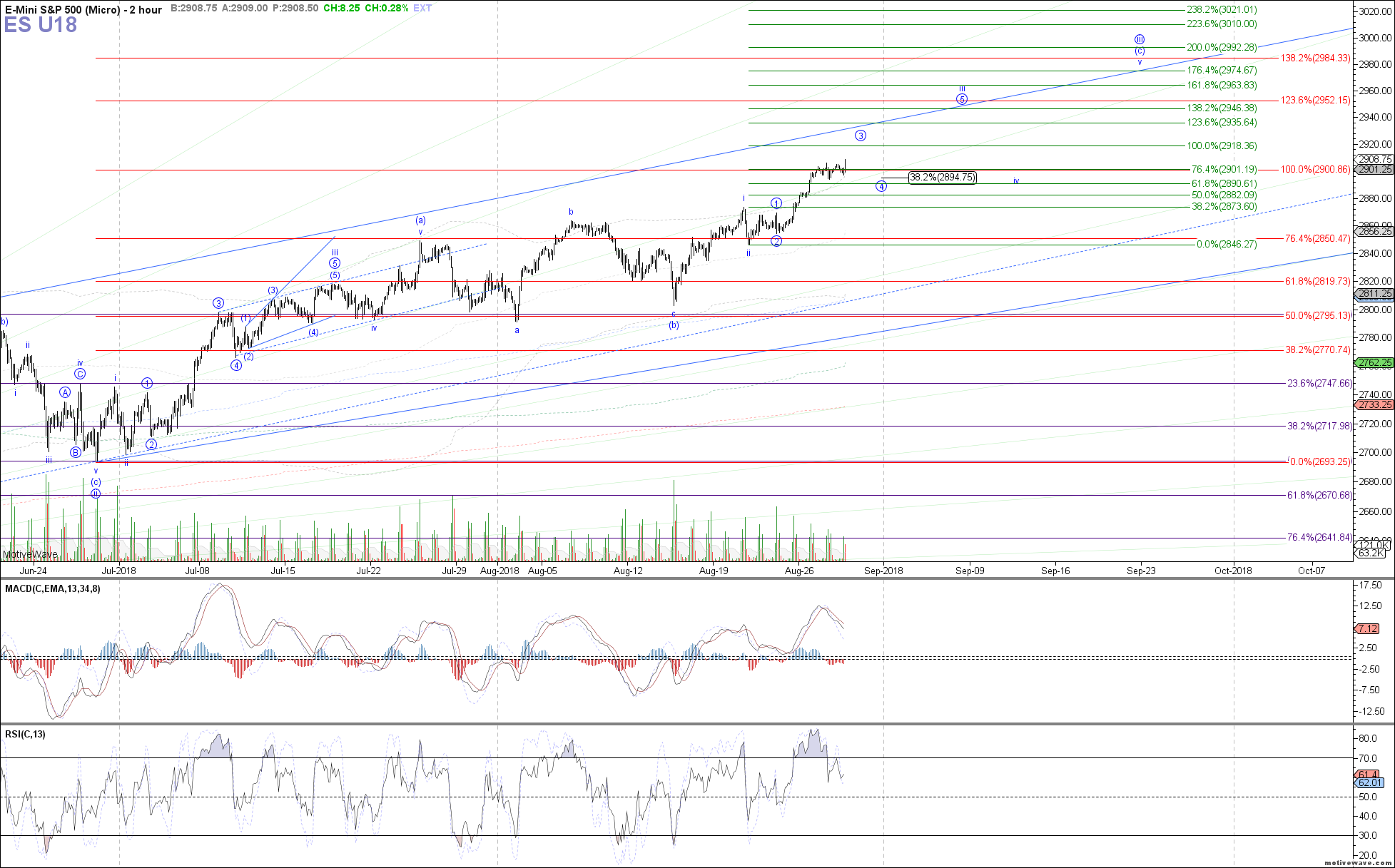Select the blue 62.01 RSI value tag
This screenshot has width=1395, height=868.
(1370, 783)
